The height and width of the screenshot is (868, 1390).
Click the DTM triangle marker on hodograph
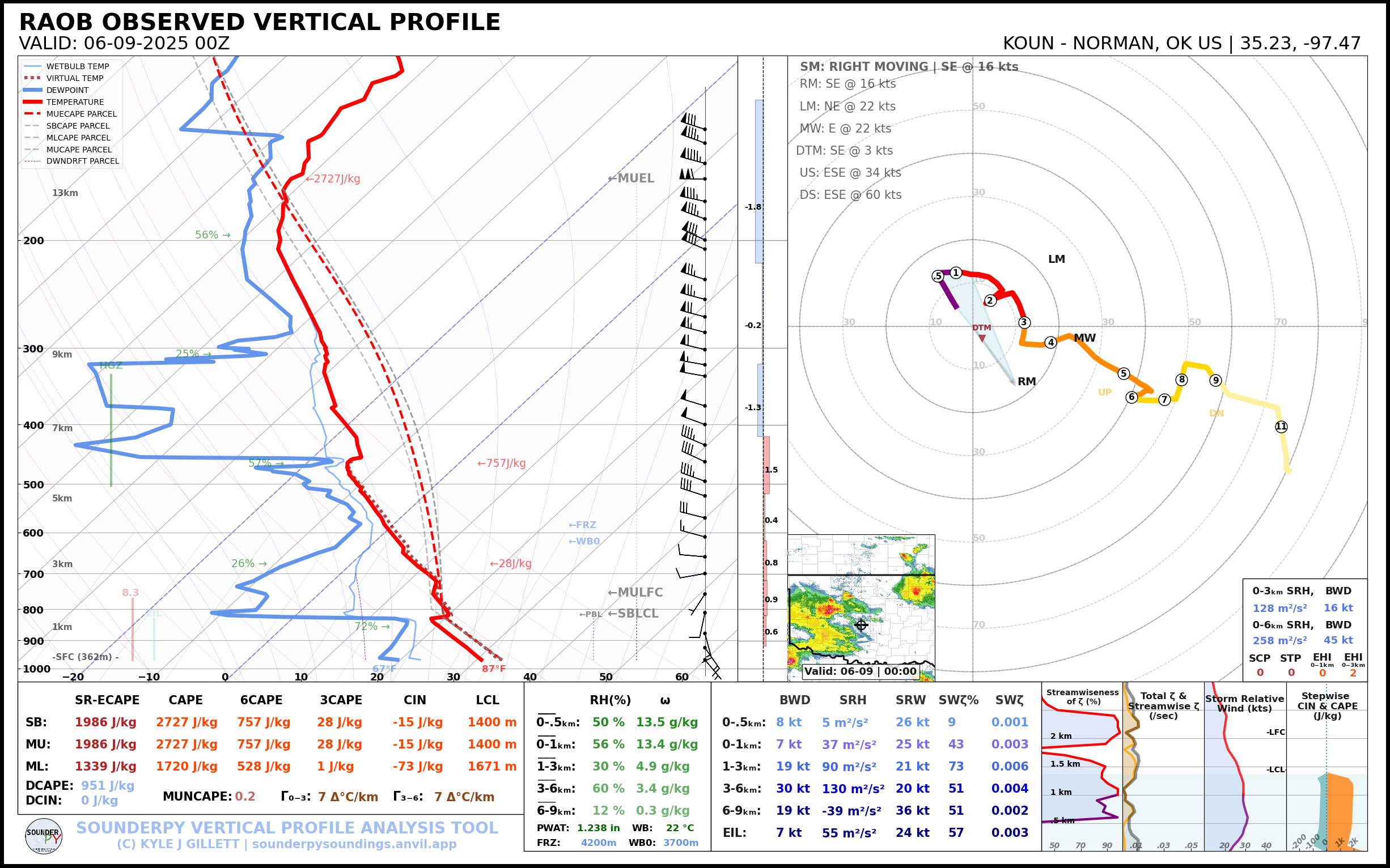pyautogui.click(x=982, y=338)
